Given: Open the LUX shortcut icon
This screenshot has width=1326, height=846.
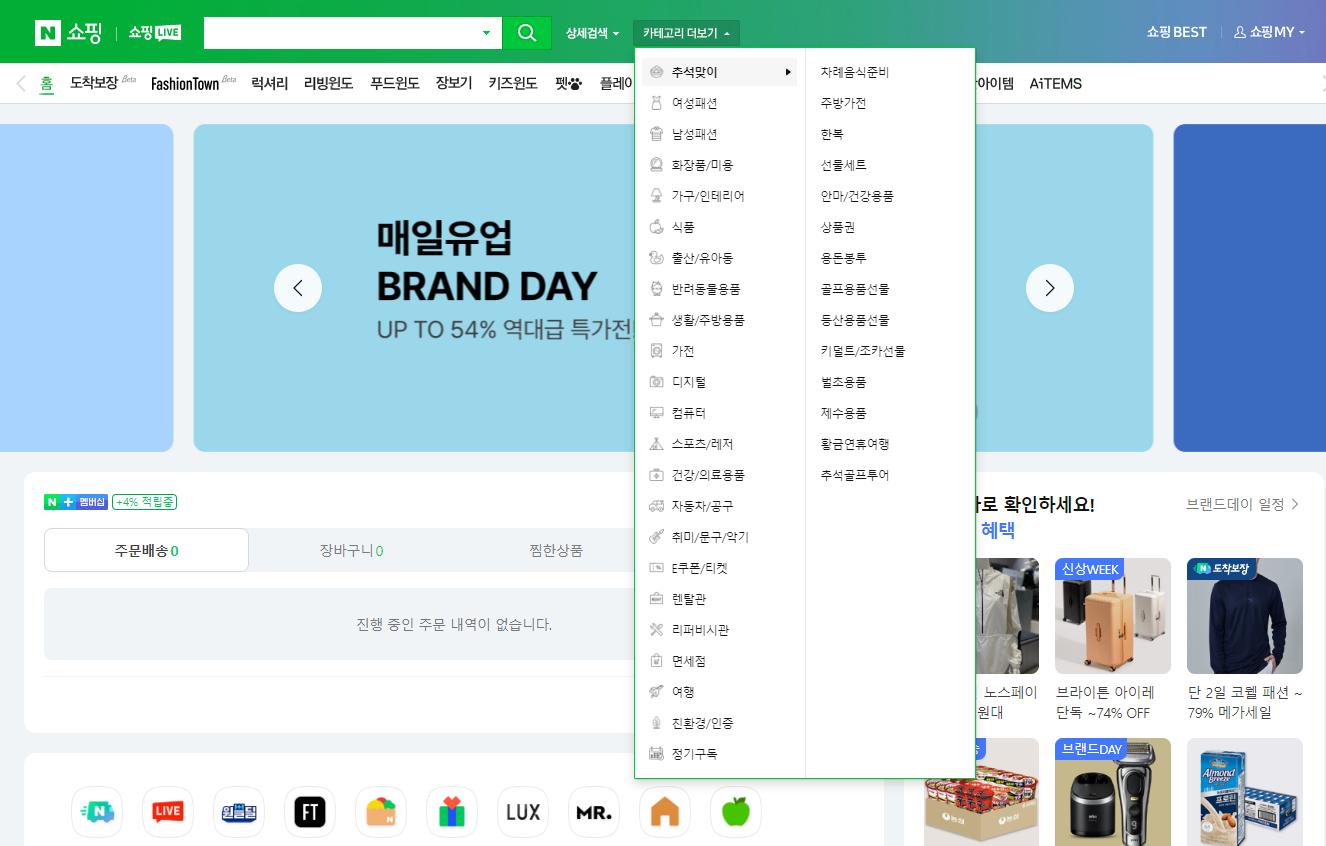Looking at the screenshot, I should 523,812.
